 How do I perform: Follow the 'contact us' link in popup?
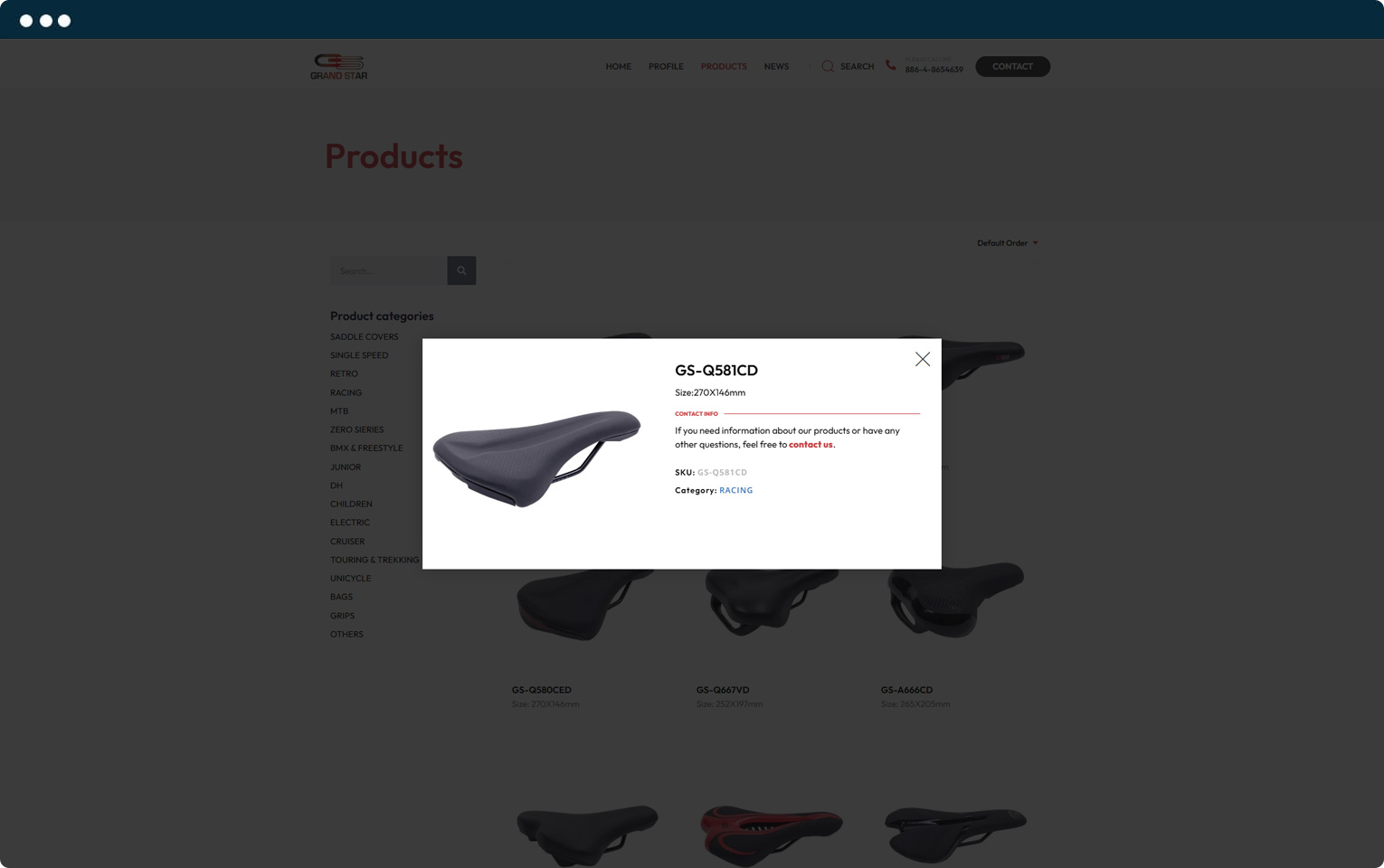click(x=810, y=444)
